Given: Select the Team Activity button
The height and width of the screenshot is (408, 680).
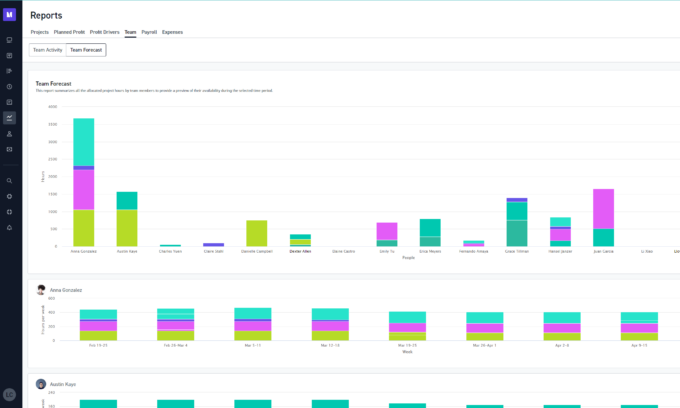Looking at the screenshot, I should [47, 49].
